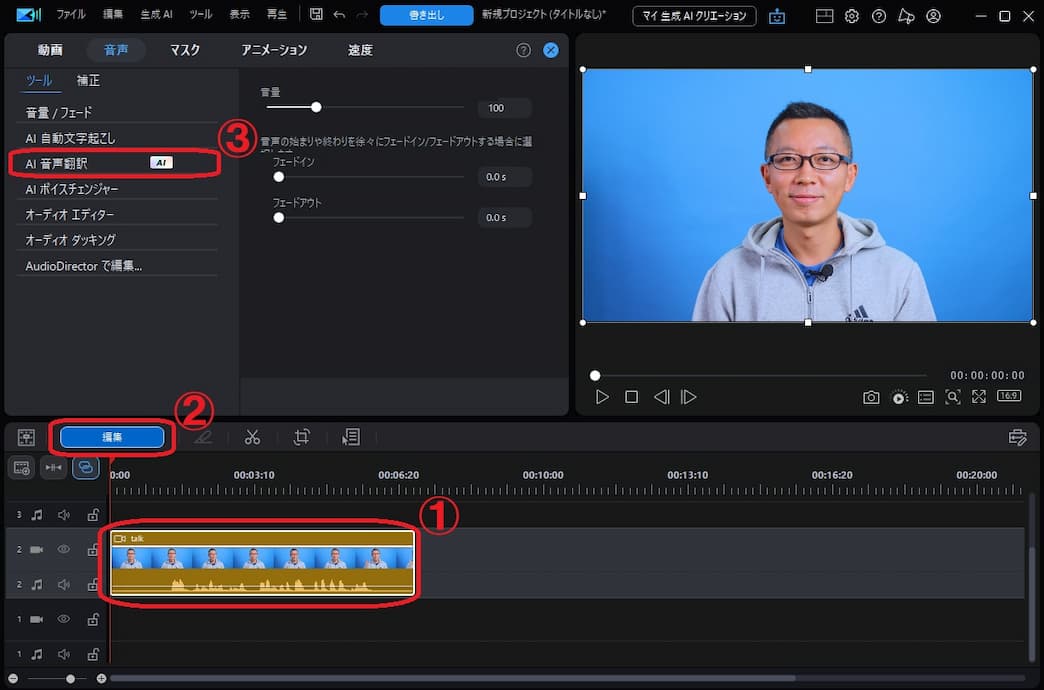This screenshot has height=690, width=1044.
Task: Enter fullscreen preview mode
Action: click(979, 397)
